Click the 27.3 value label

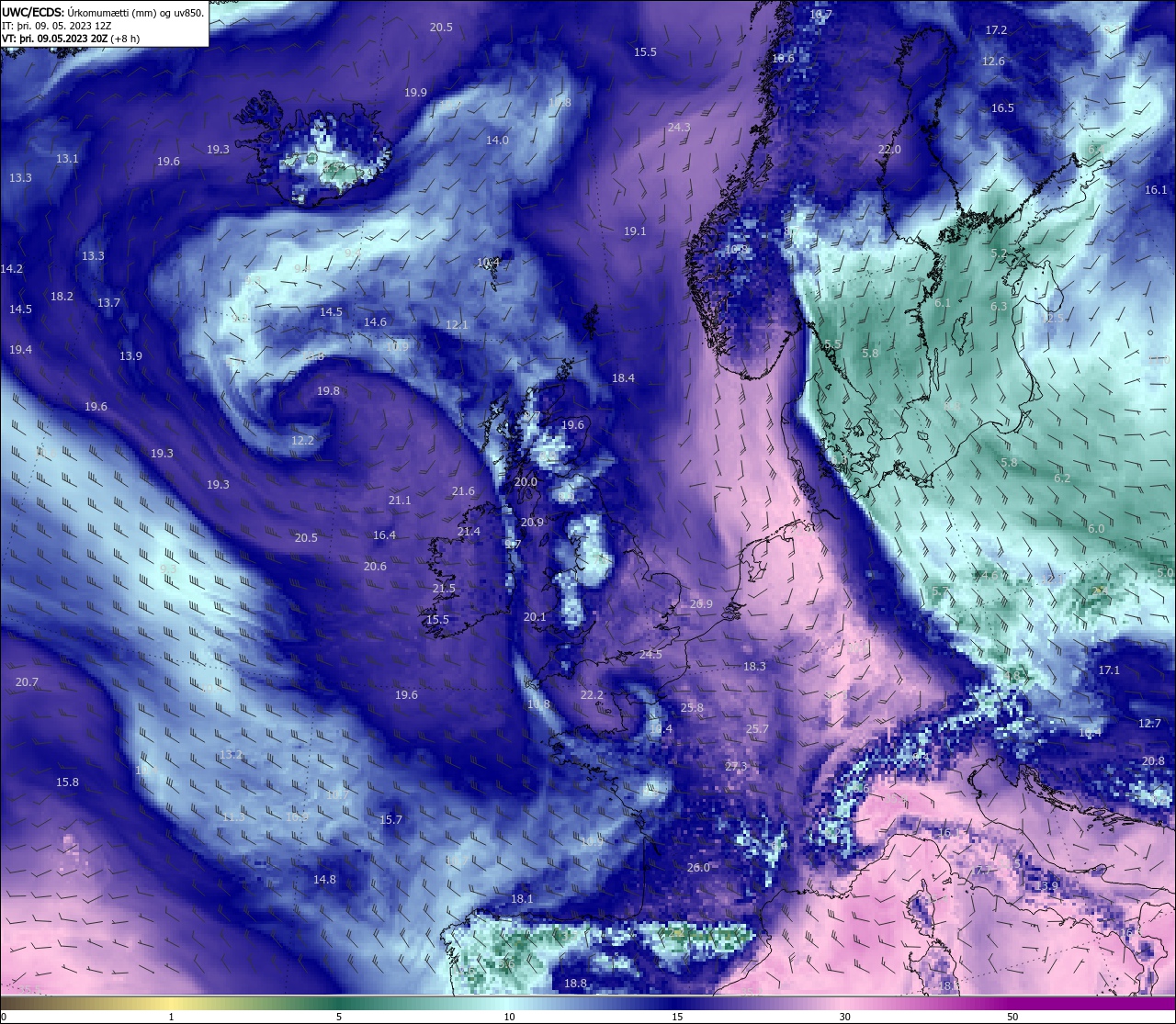pyautogui.click(x=737, y=767)
